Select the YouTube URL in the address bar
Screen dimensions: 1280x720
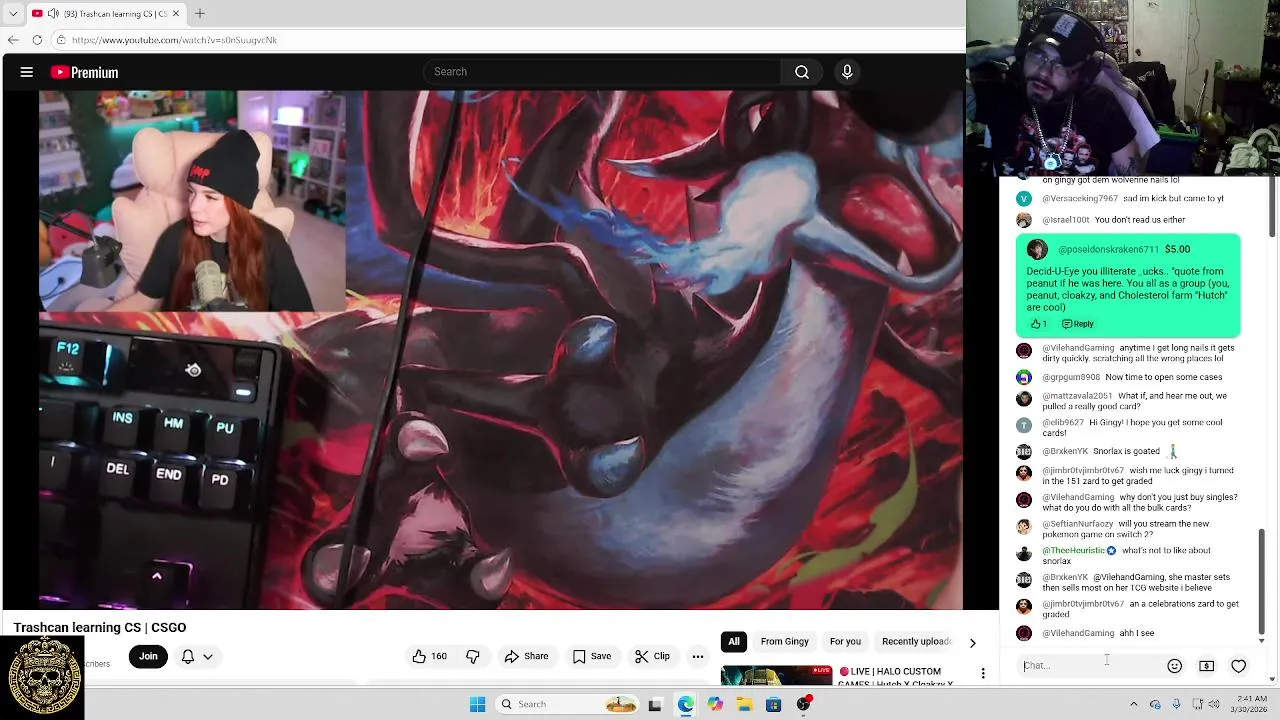pos(174,40)
